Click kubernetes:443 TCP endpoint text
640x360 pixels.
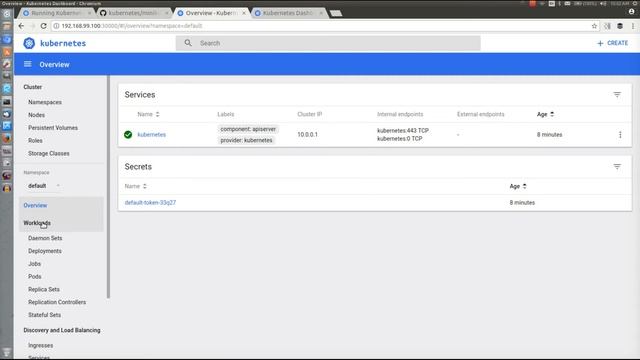pyautogui.click(x=403, y=131)
